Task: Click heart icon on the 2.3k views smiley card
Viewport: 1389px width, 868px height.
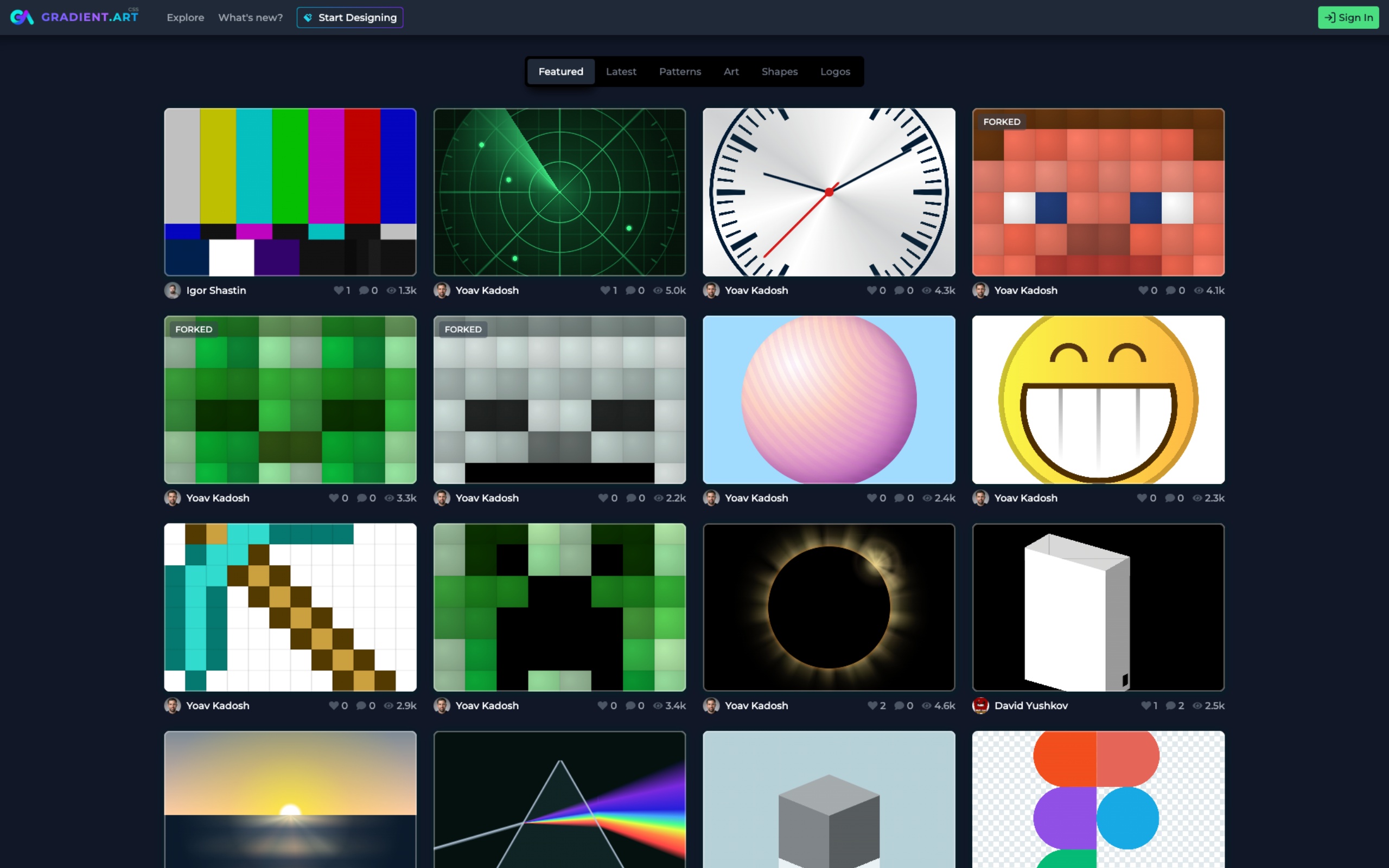Action: [x=1142, y=497]
